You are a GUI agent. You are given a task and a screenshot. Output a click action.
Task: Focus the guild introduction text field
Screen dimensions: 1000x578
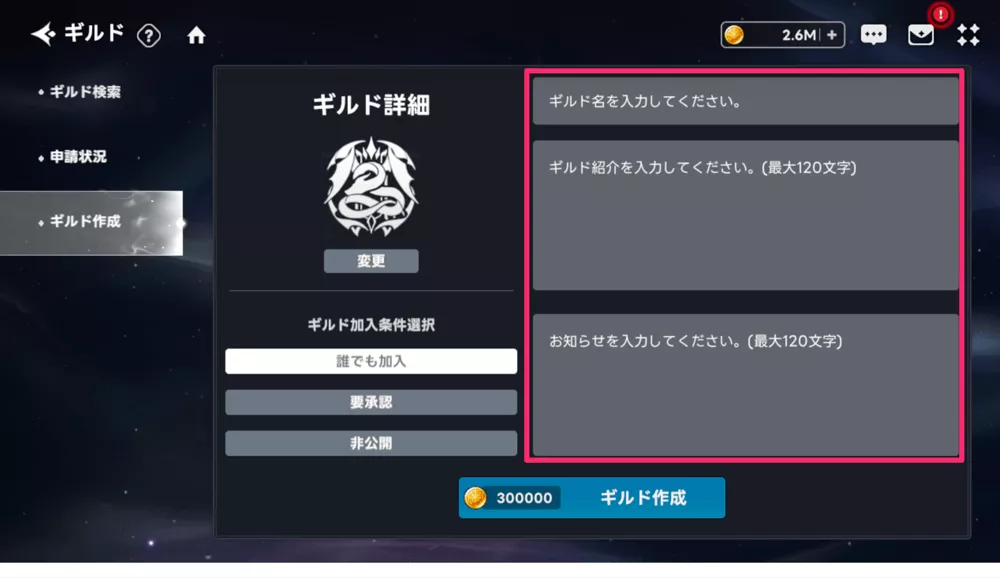746,216
